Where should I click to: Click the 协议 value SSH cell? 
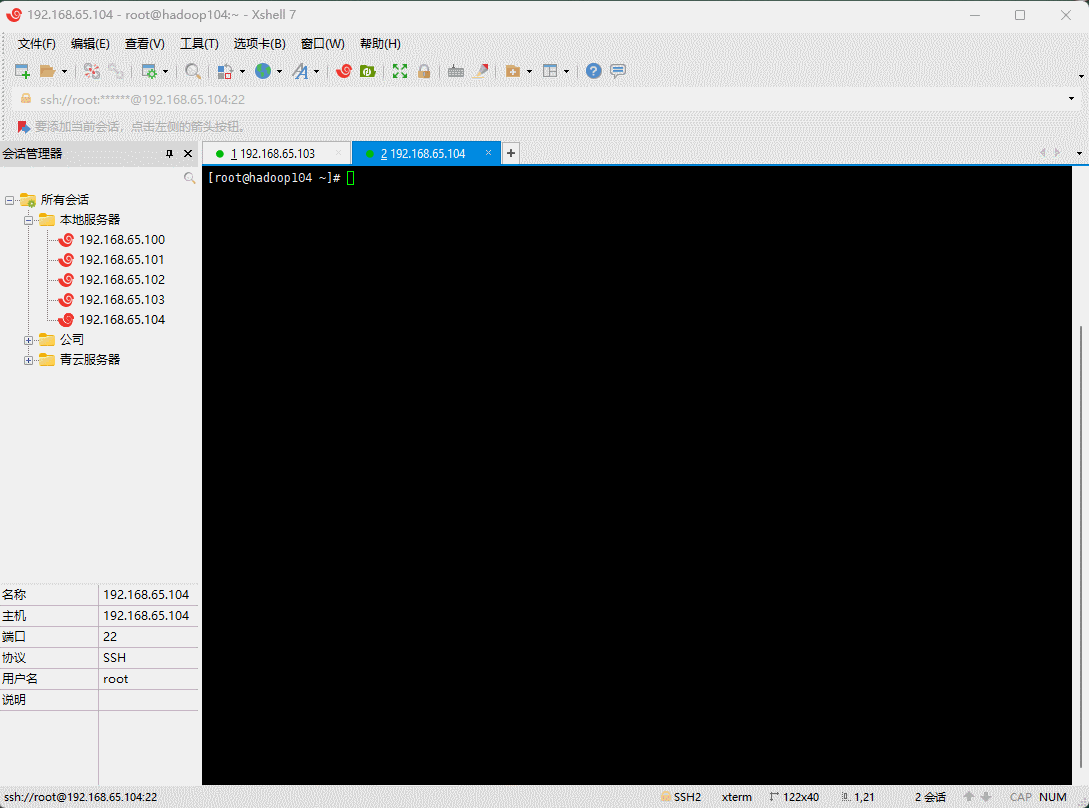(x=149, y=658)
